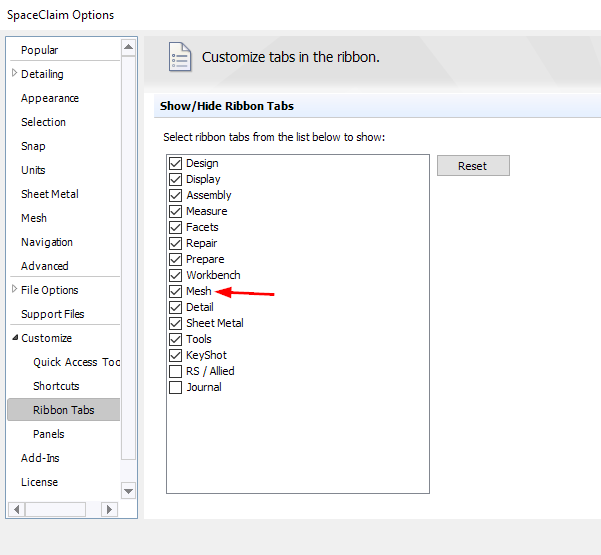The width and height of the screenshot is (601, 555).
Task: Toggle the KeyShot ribbon tab checkbox
Action: point(176,355)
